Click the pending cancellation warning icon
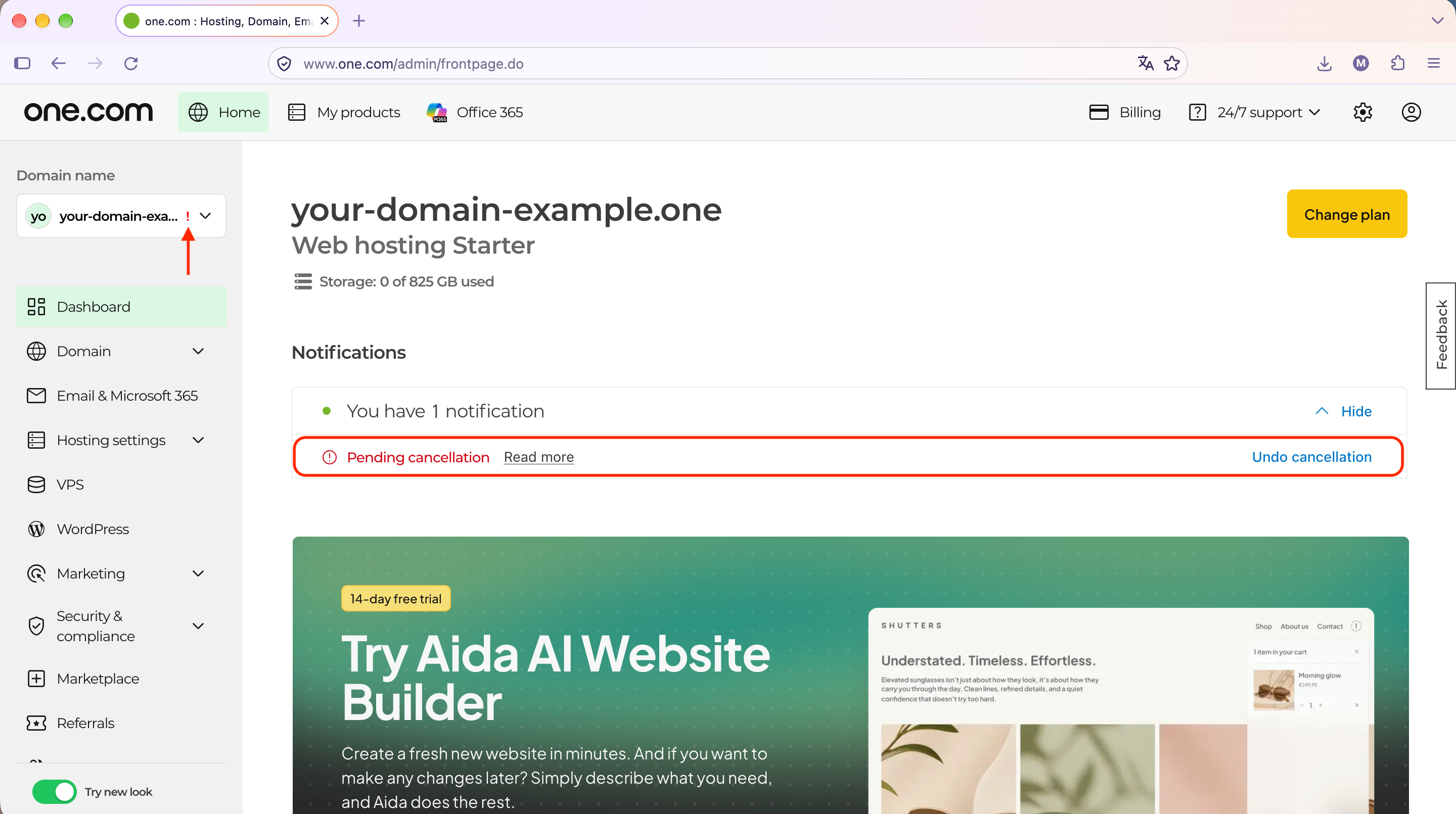 coord(330,457)
